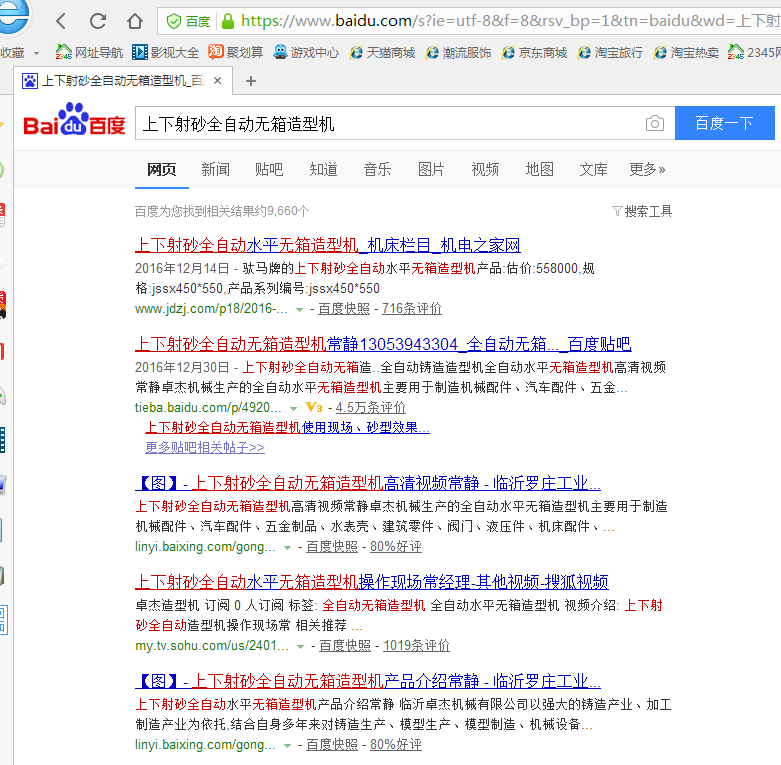Screen dimensions: 781x765
Task: Open 80%好评 link under 高清视频常静 result
Action: (x=395, y=546)
